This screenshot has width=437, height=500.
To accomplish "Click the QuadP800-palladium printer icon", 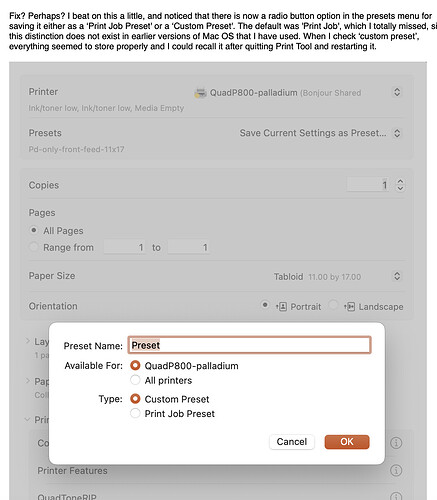I will pos(200,93).
